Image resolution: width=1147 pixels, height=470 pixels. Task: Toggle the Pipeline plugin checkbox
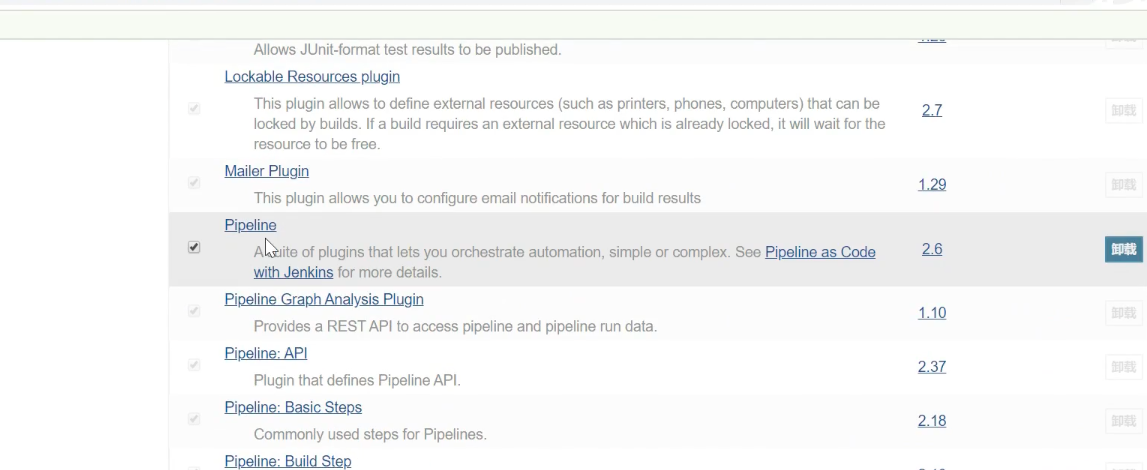pyautogui.click(x=194, y=247)
